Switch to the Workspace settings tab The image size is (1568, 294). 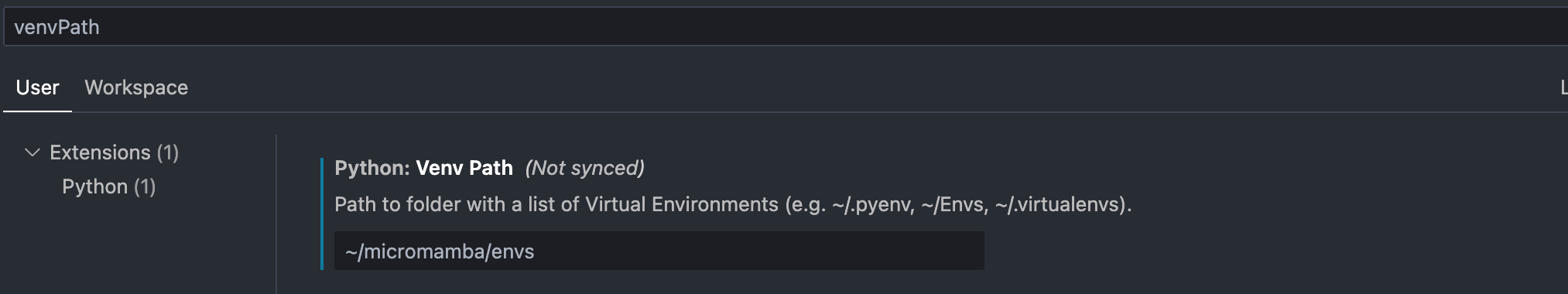click(136, 87)
